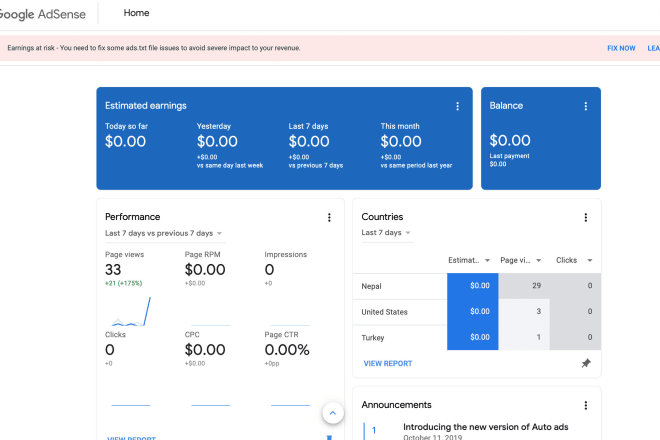This screenshot has width=660, height=440.
Task: Open Countries card three-dot menu
Action: point(586,217)
